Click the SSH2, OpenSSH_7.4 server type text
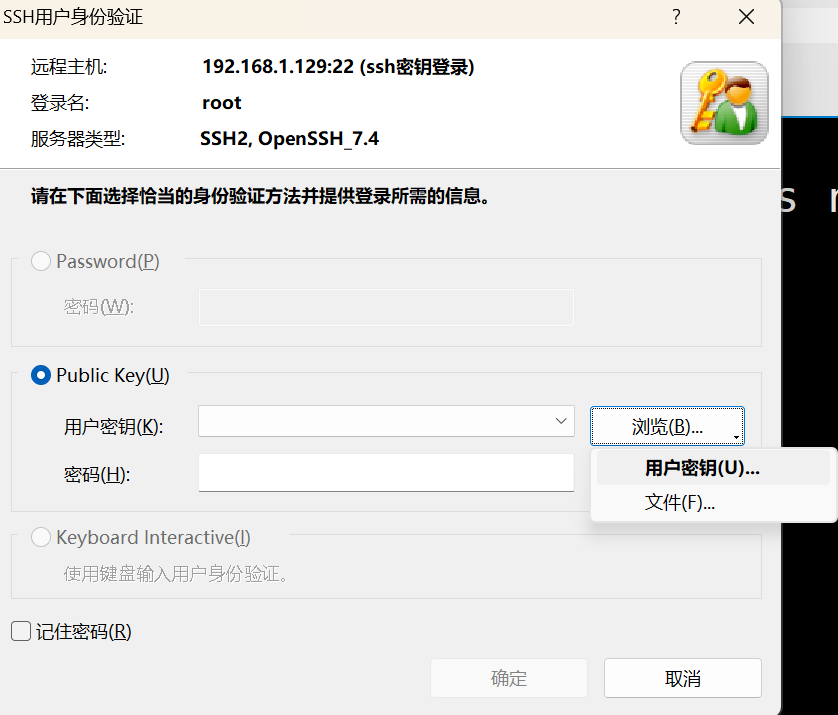The image size is (838, 715). pyautogui.click(x=289, y=138)
